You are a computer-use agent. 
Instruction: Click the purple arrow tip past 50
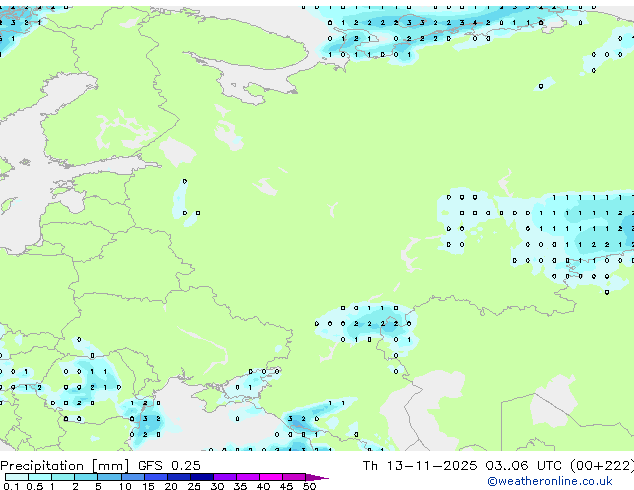(317, 477)
